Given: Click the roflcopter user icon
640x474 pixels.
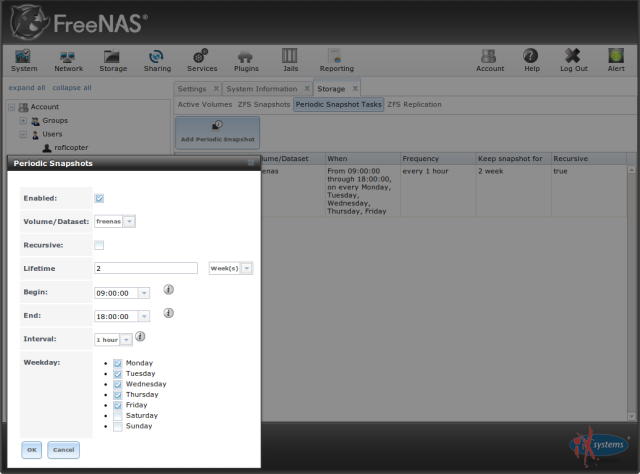Looking at the screenshot, I should pos(47,148).
